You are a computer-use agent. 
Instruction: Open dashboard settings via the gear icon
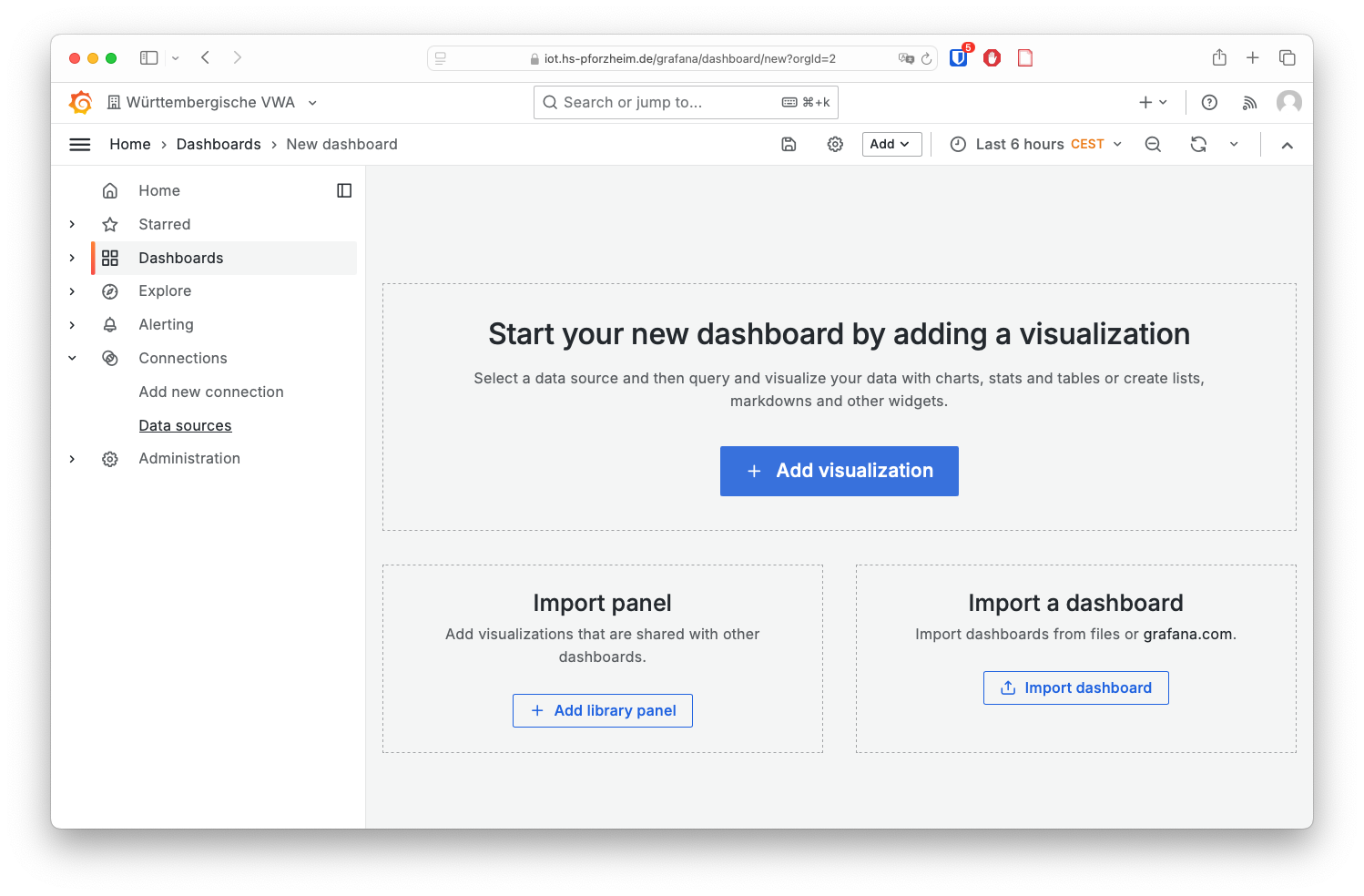pos(835,144)
